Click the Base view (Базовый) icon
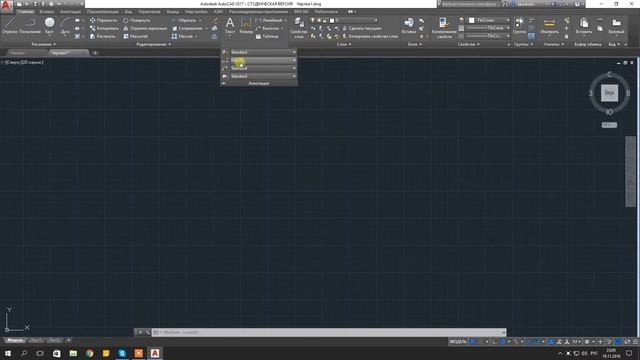 click(616, 26)
